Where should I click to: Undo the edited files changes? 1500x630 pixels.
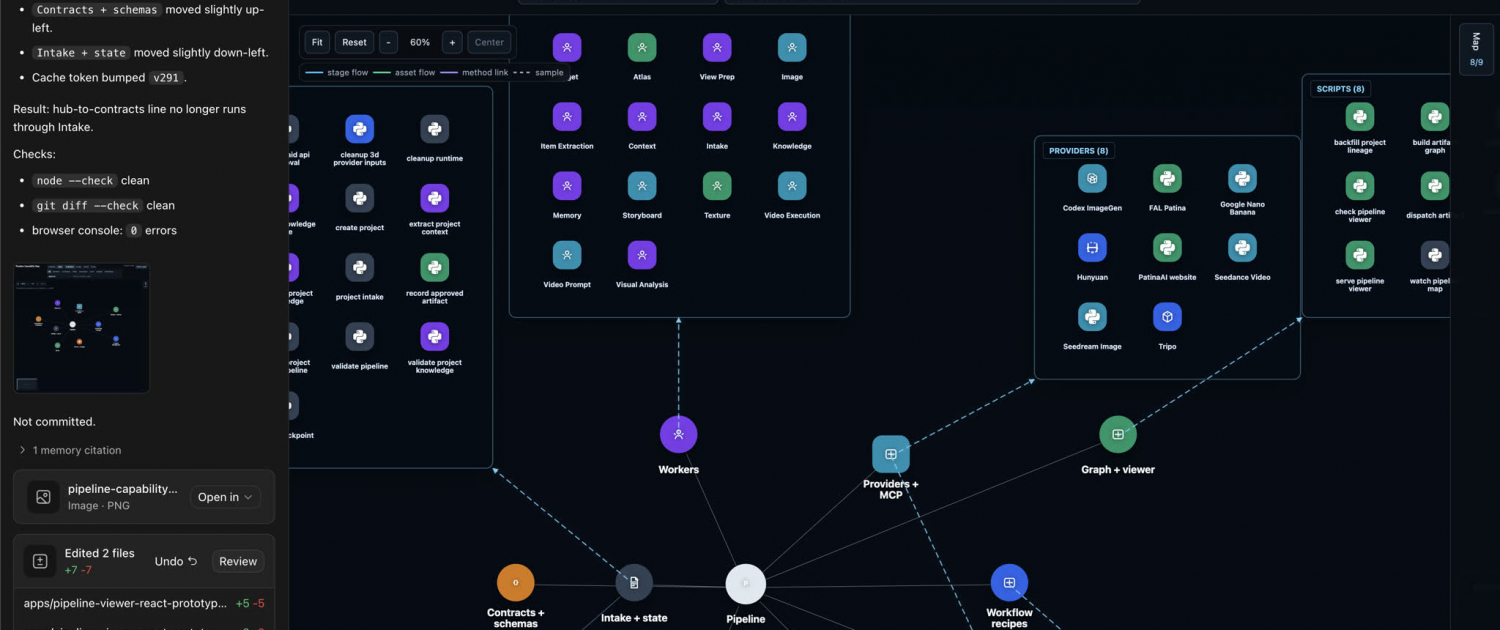(x=176, y=561)
